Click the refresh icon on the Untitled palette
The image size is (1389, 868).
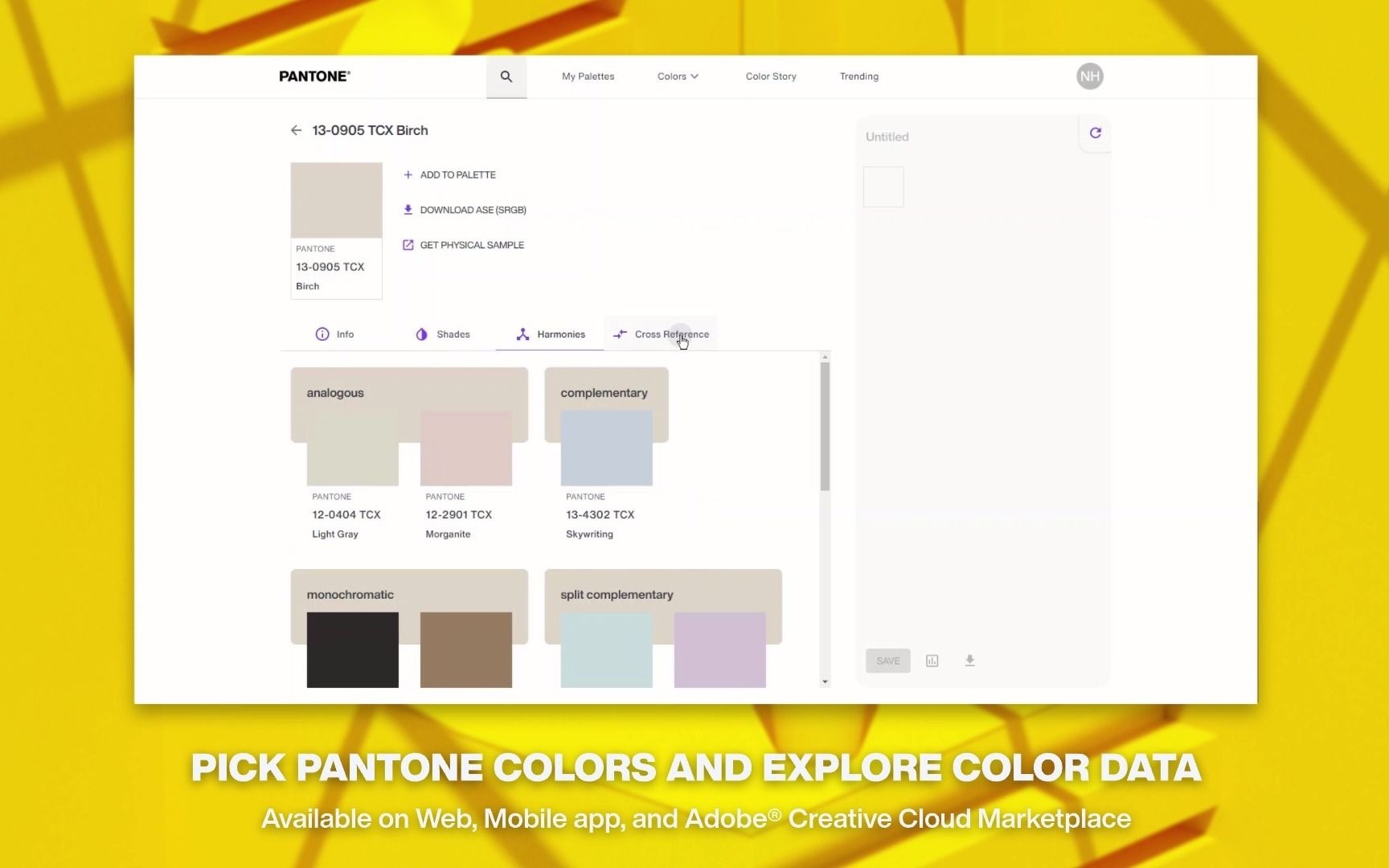(1095, 133)
